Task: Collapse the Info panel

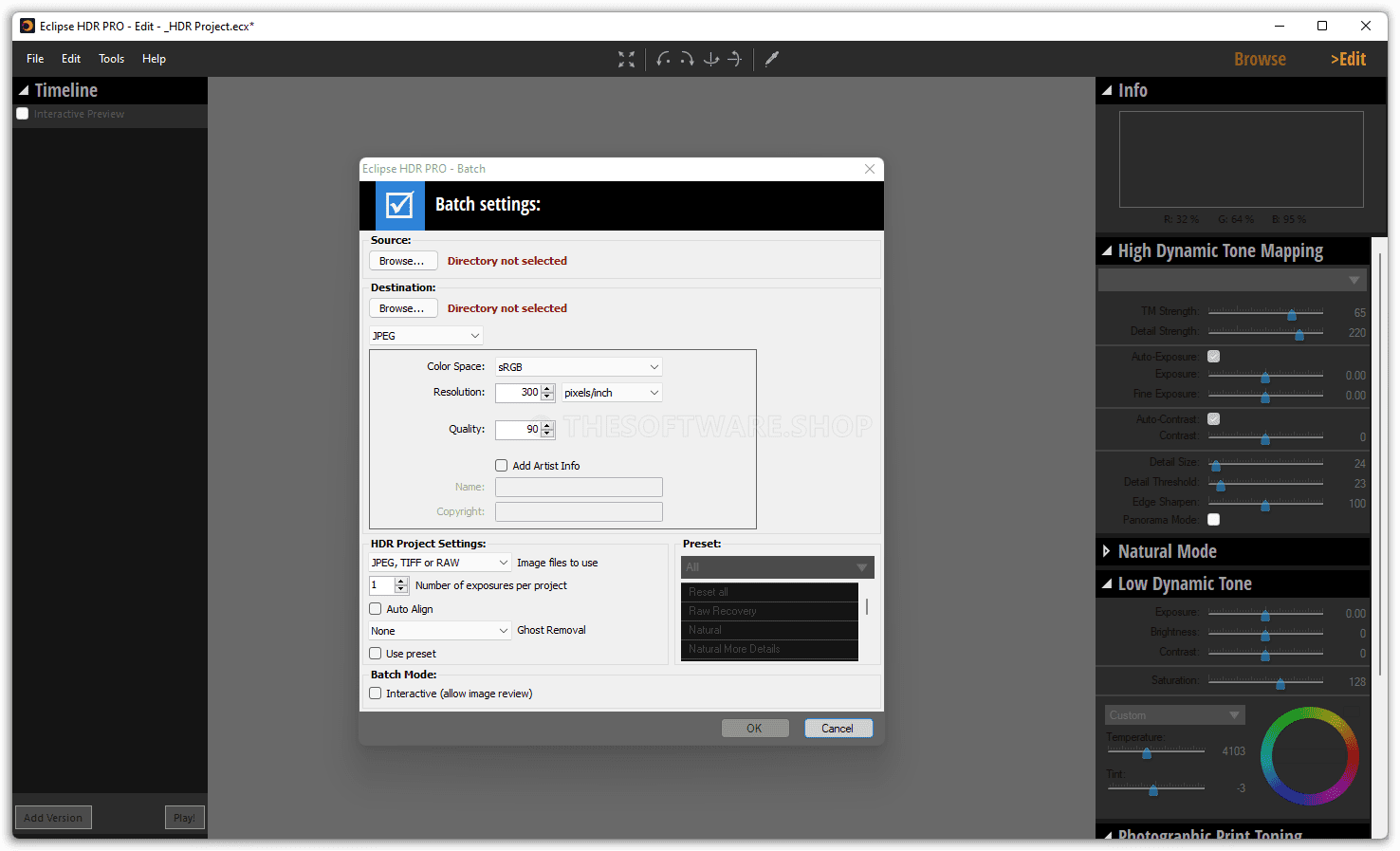Action: tap(1107, 91)
